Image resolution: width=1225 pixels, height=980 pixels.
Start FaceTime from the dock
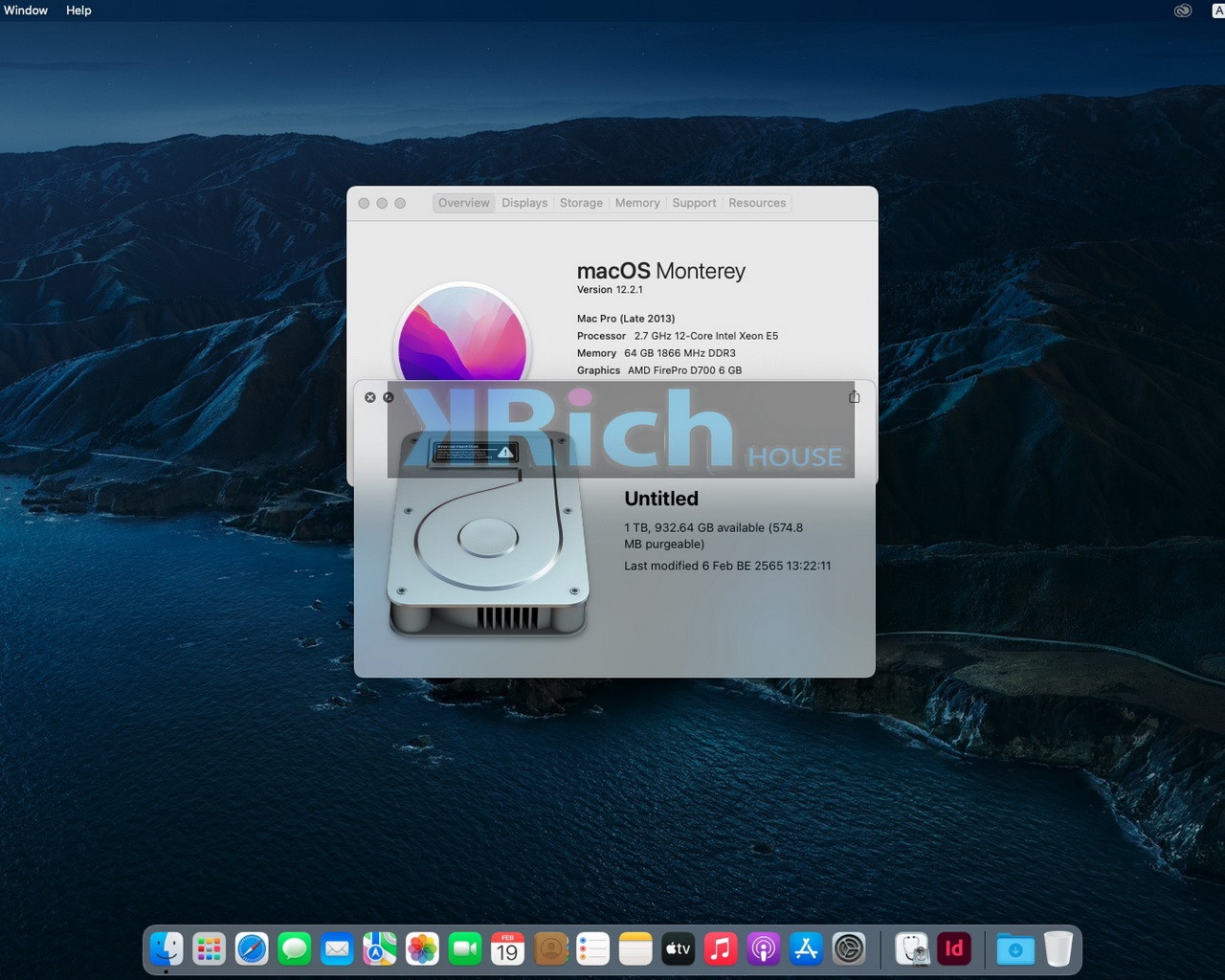click(465, 949)
